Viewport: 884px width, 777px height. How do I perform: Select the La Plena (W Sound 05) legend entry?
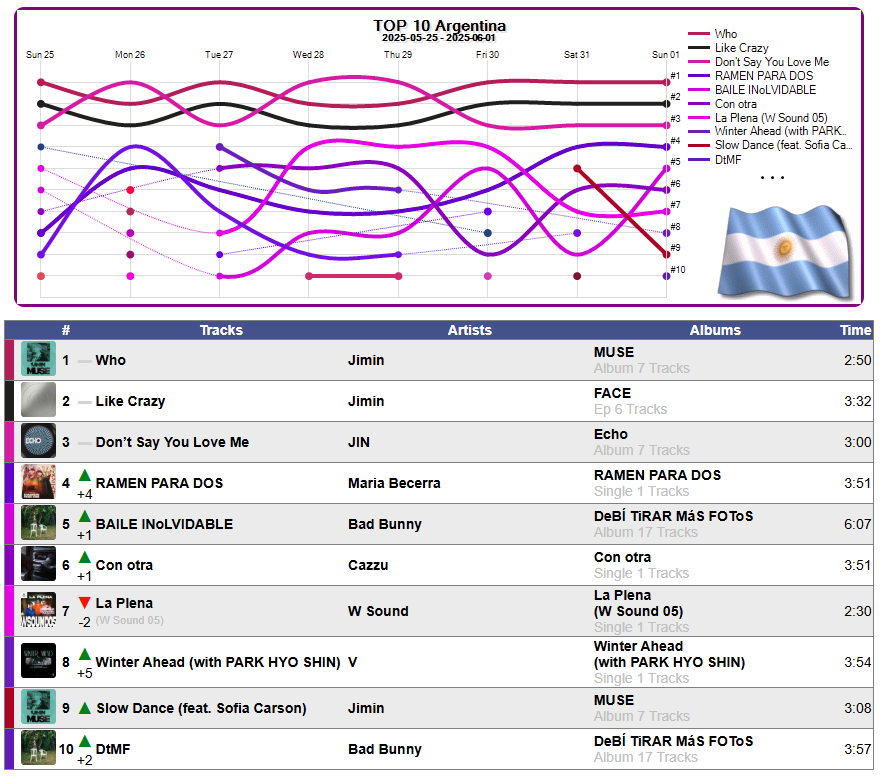(758, 118)
